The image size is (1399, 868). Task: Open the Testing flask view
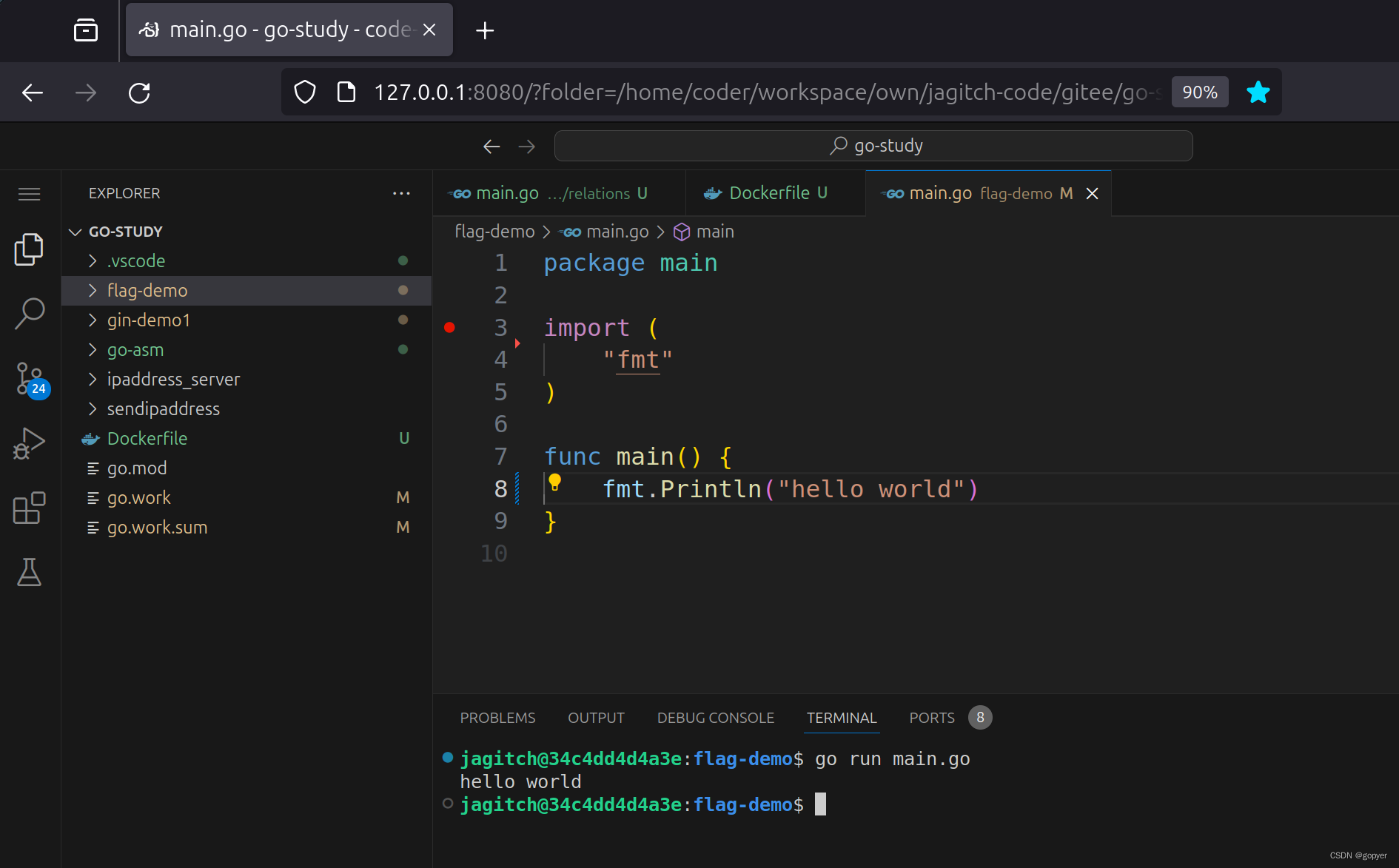[30, 572]
